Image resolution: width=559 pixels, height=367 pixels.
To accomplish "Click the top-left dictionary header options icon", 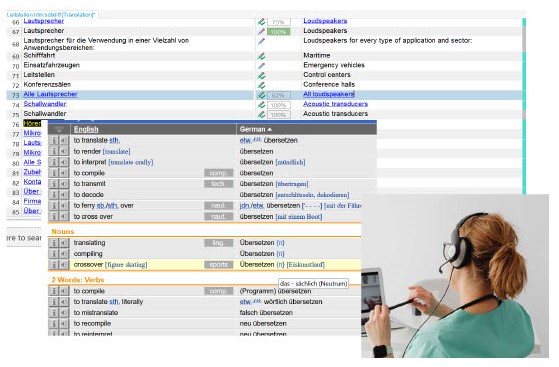I will coord(59,129).
